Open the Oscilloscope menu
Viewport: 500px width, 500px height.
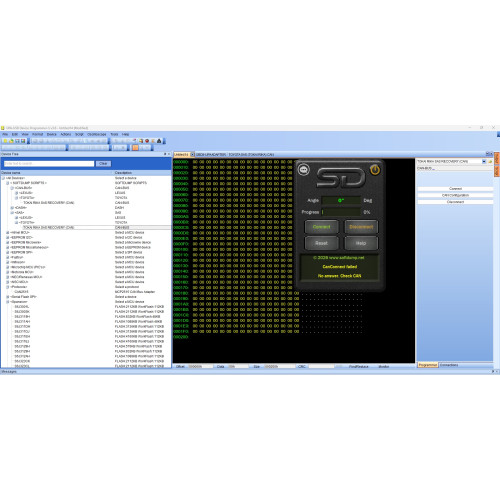coord(97,134)
